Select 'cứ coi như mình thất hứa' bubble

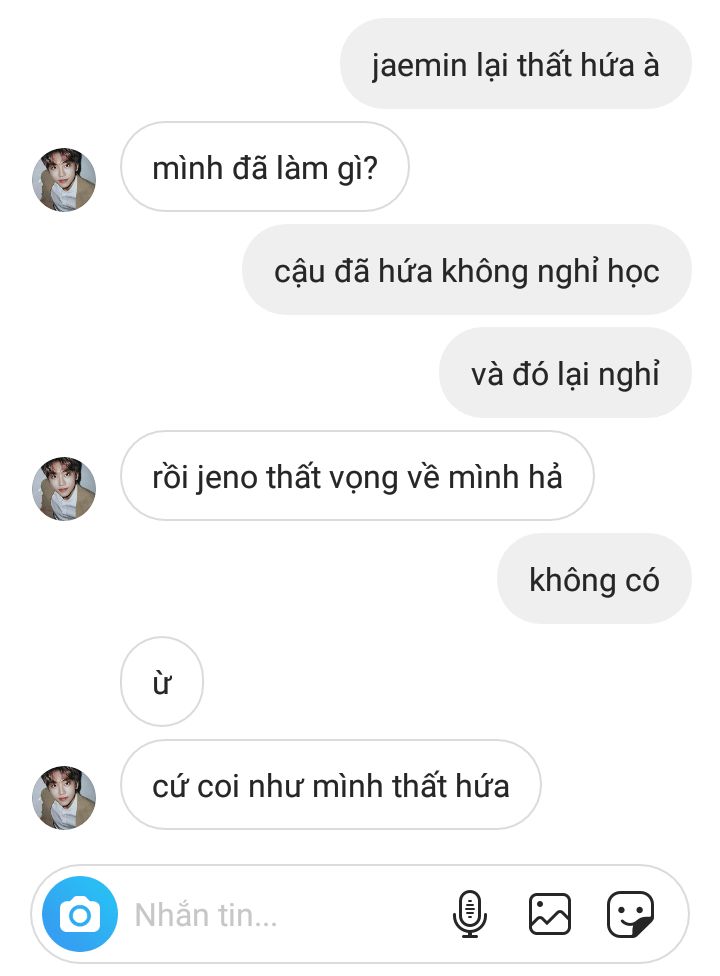330,784
